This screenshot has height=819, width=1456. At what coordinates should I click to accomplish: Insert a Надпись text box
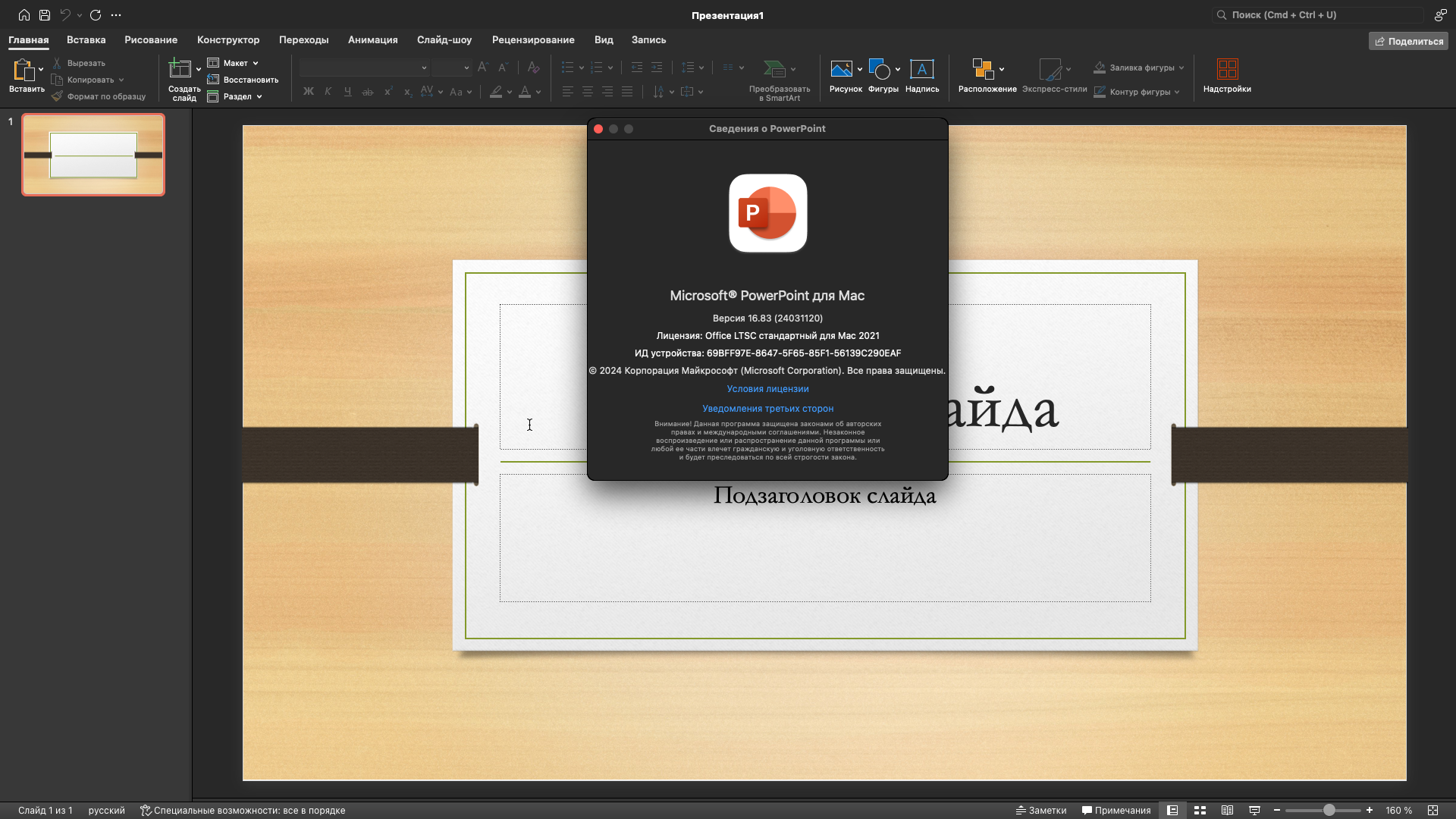coord(921,75)
